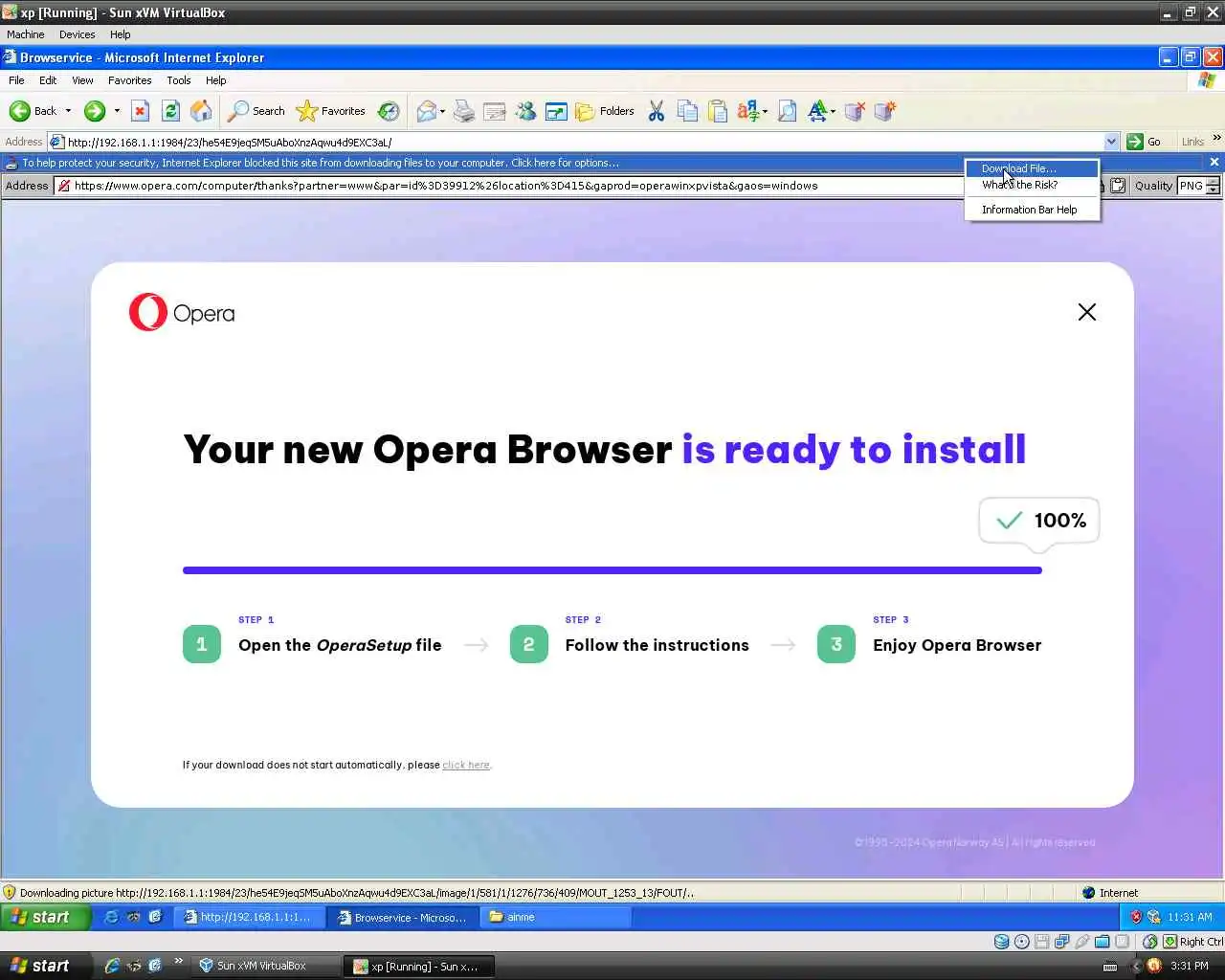Click the Text Size icon
The image size is (1225, 980).
[817, 112]
